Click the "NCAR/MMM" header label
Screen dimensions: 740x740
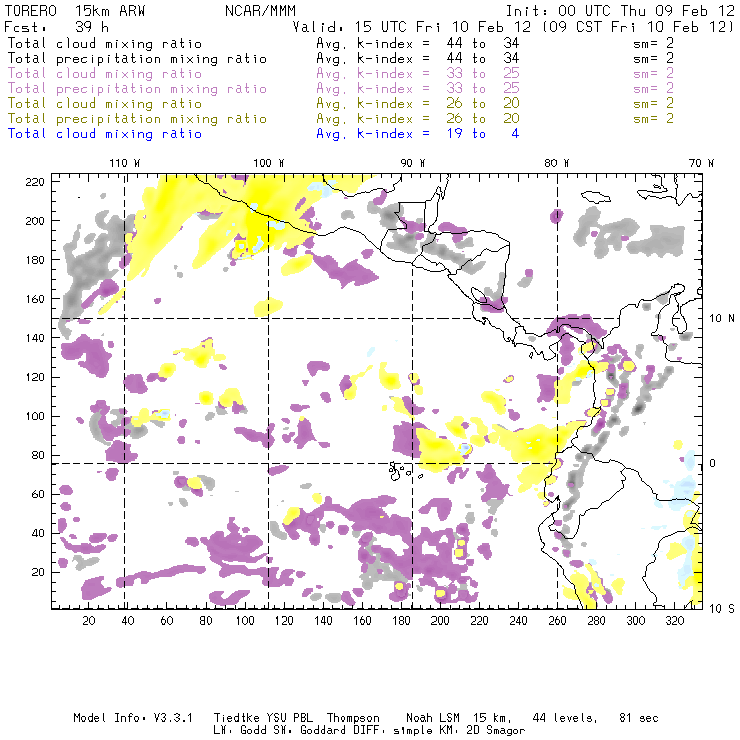tap(261, 11)
